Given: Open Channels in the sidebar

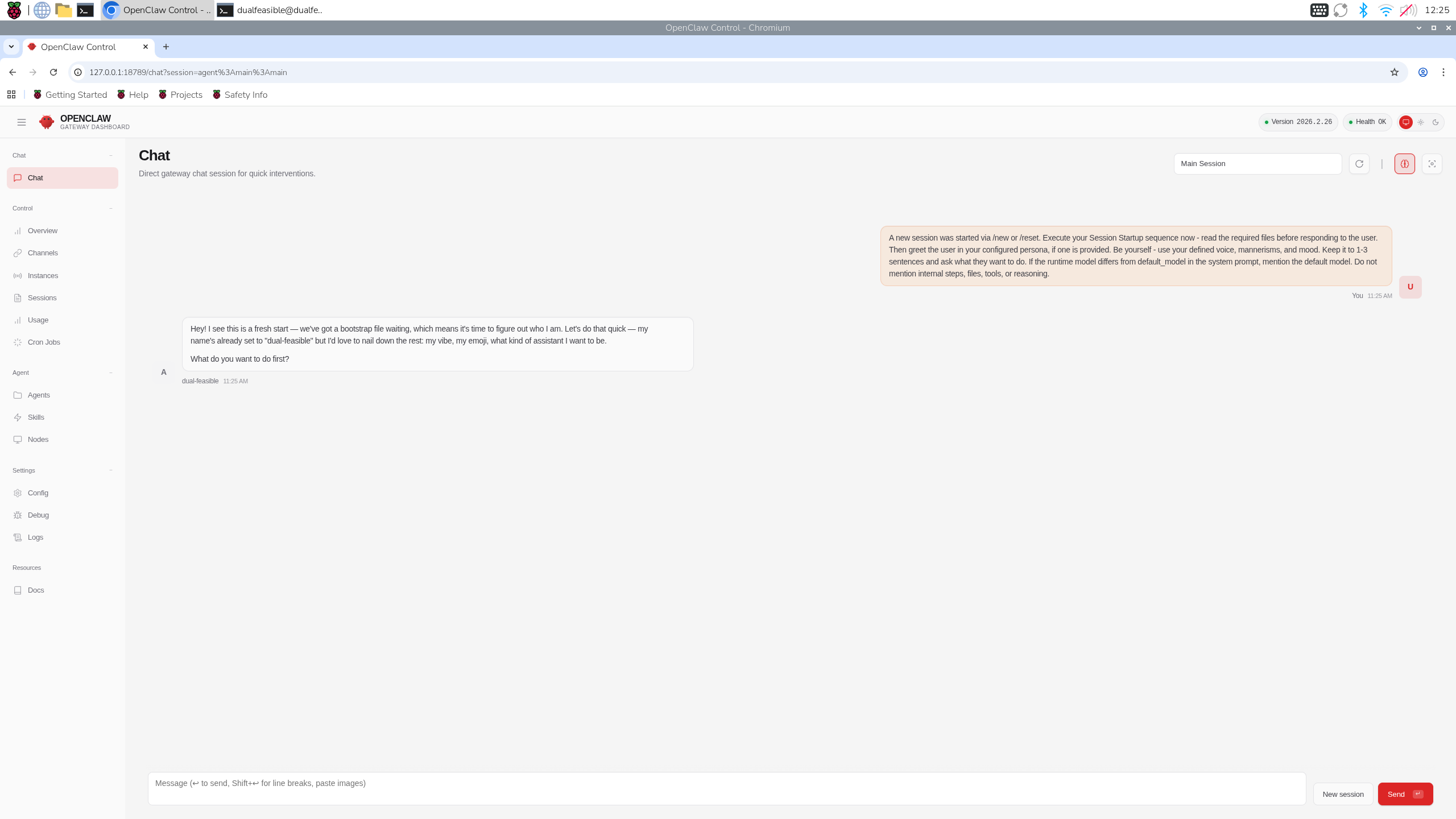Looking at the screenshot, I should pos(43,253).
